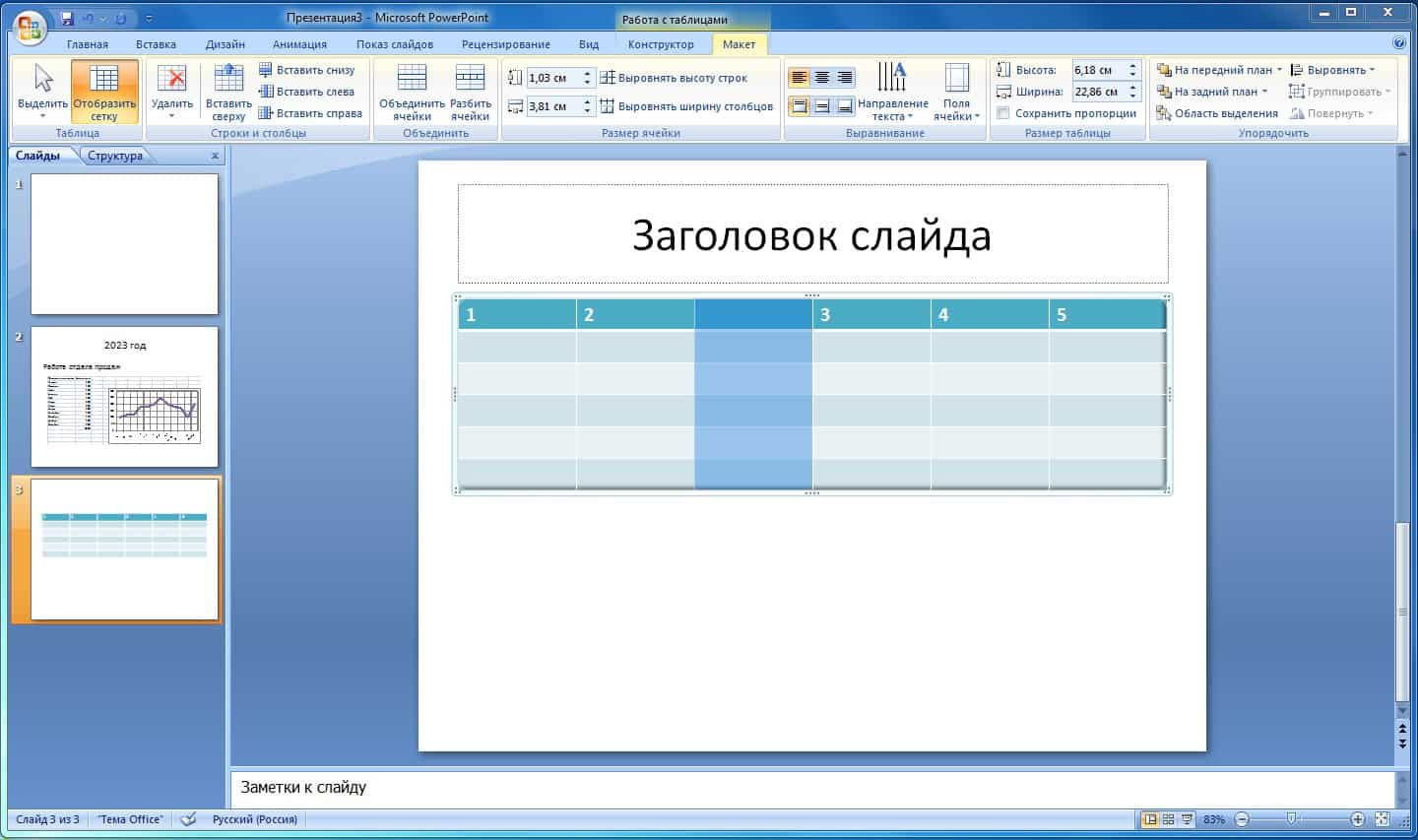Insert a column left with Вставить слева
Screen dimensions: 1418x840
[306, 92]
